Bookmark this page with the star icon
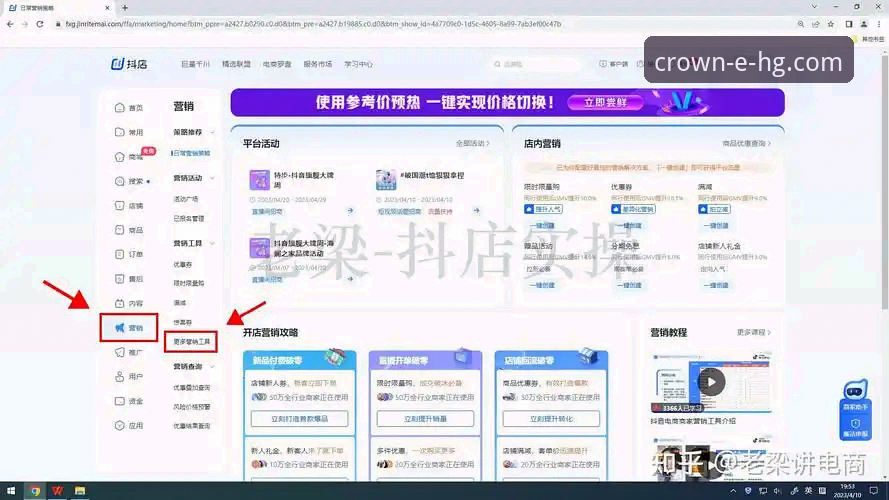889x500 pixels. 831,24
